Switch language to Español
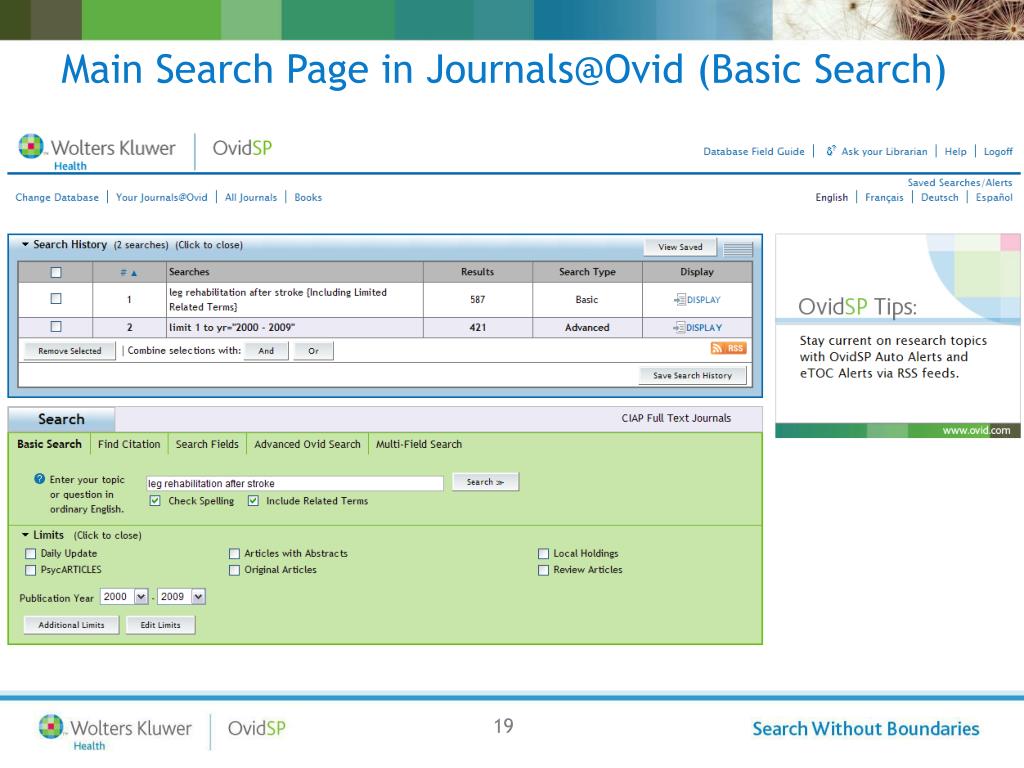This screenshot has height=768, width=1024. coord(994,197)
